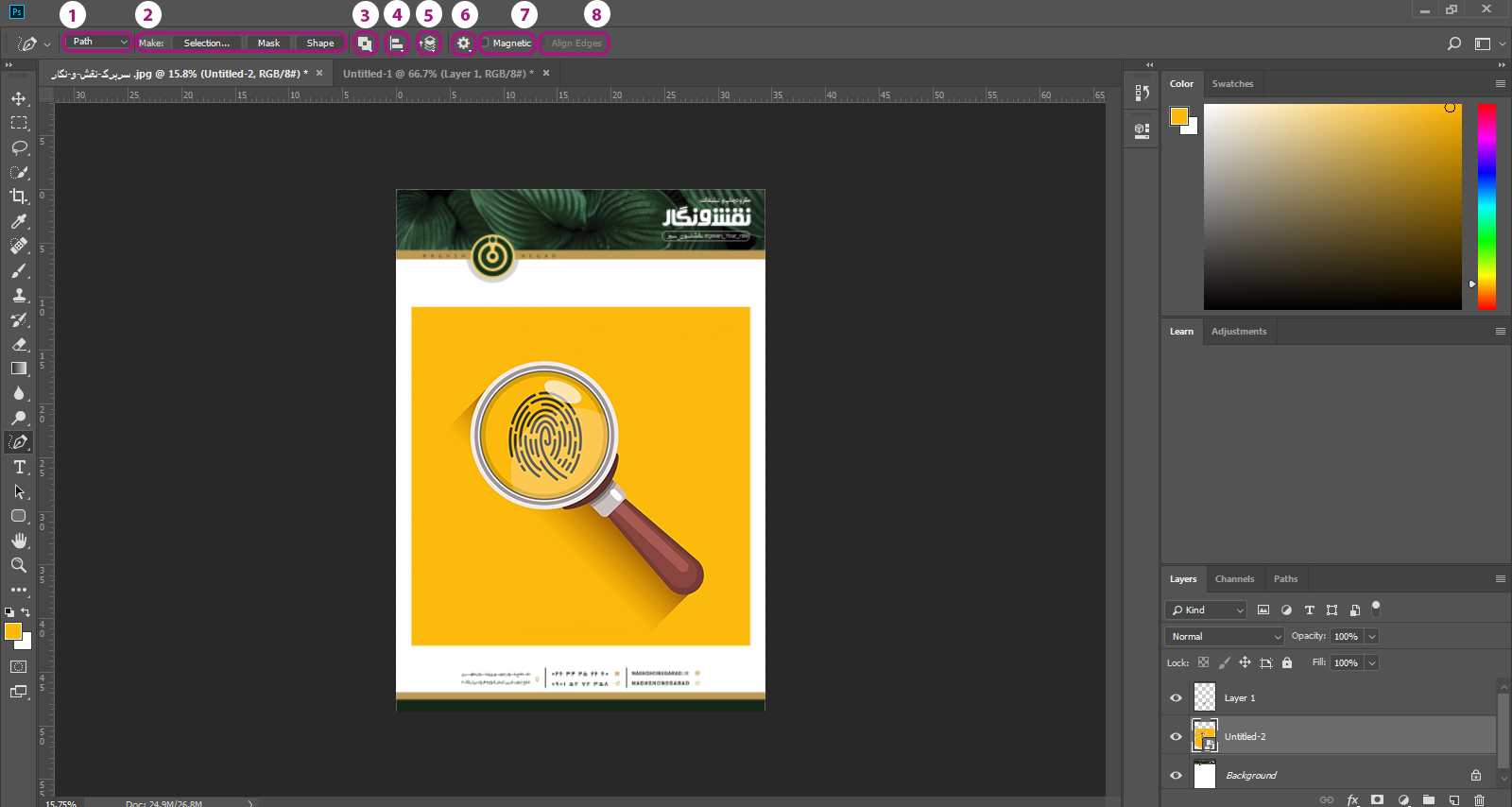
Task: Click the Selection... button
Action: coord(206,43)
